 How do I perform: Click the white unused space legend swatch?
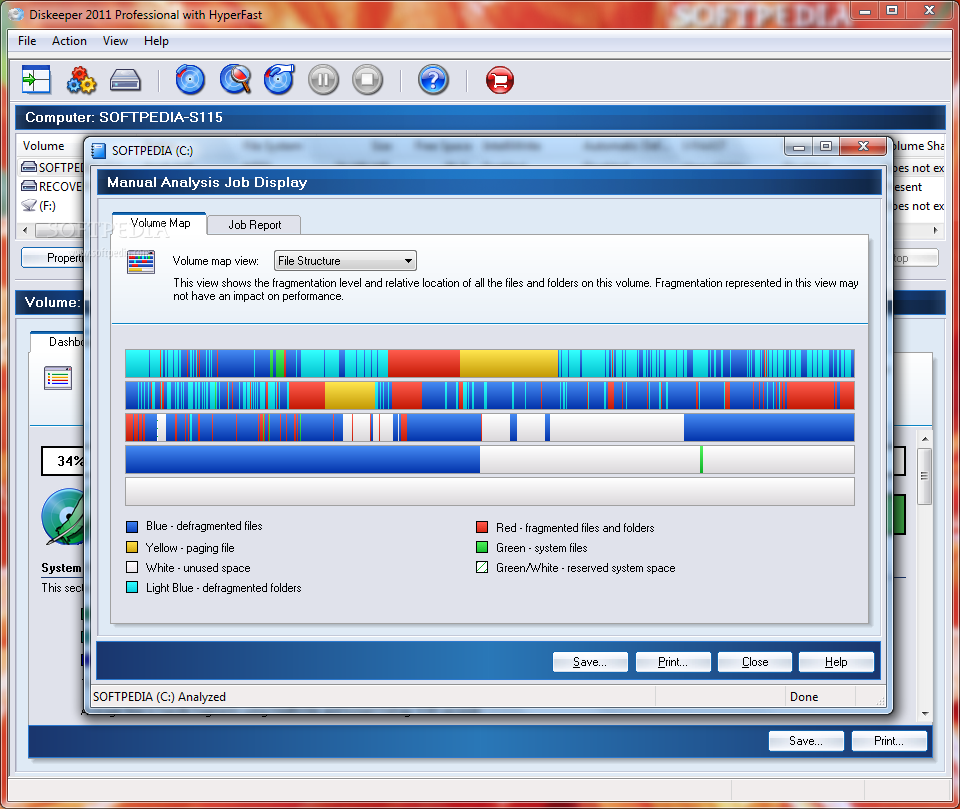[x=132, y=567]
